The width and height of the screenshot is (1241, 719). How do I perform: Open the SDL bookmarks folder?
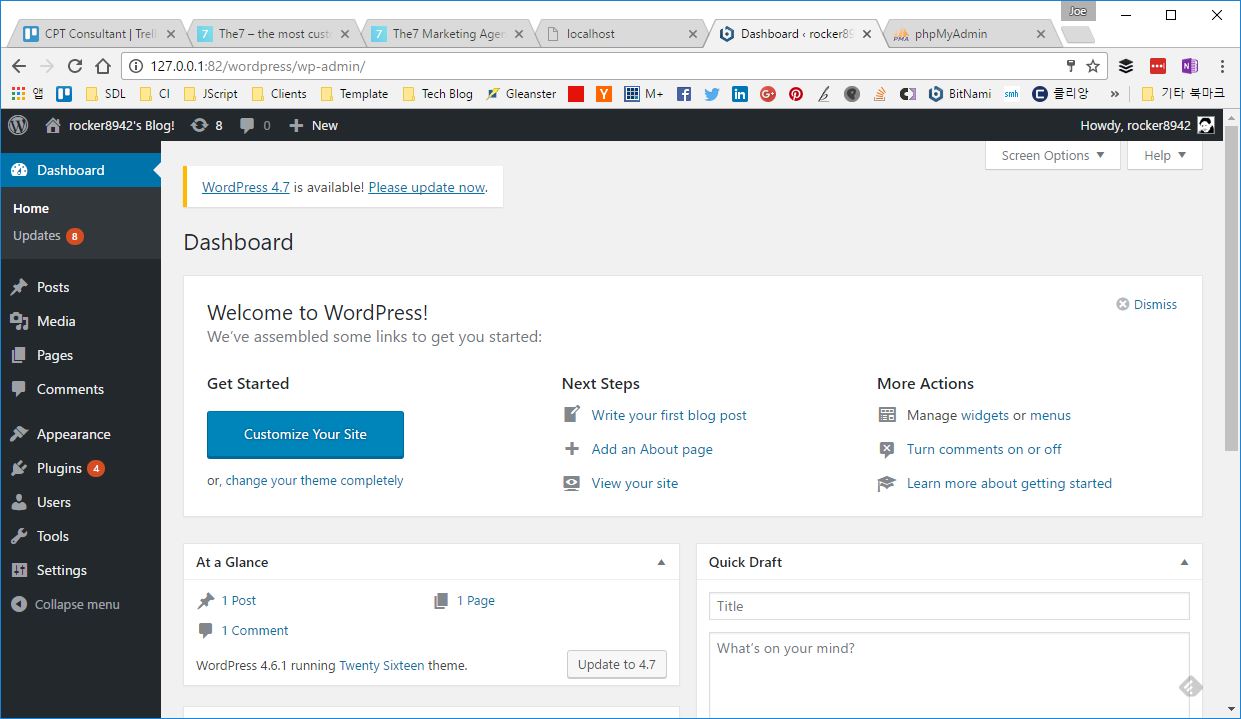[106, 94]
